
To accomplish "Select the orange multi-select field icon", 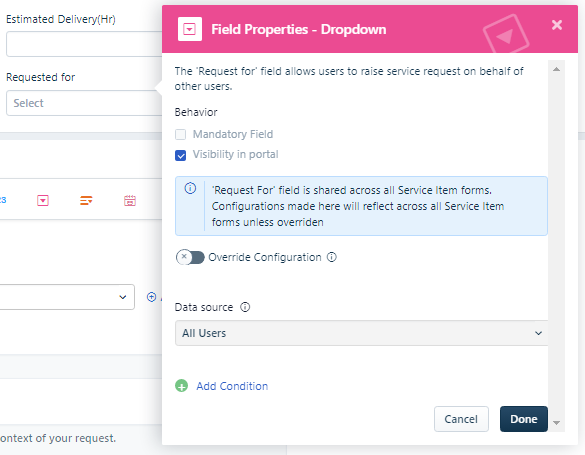I will click(86, 201).
